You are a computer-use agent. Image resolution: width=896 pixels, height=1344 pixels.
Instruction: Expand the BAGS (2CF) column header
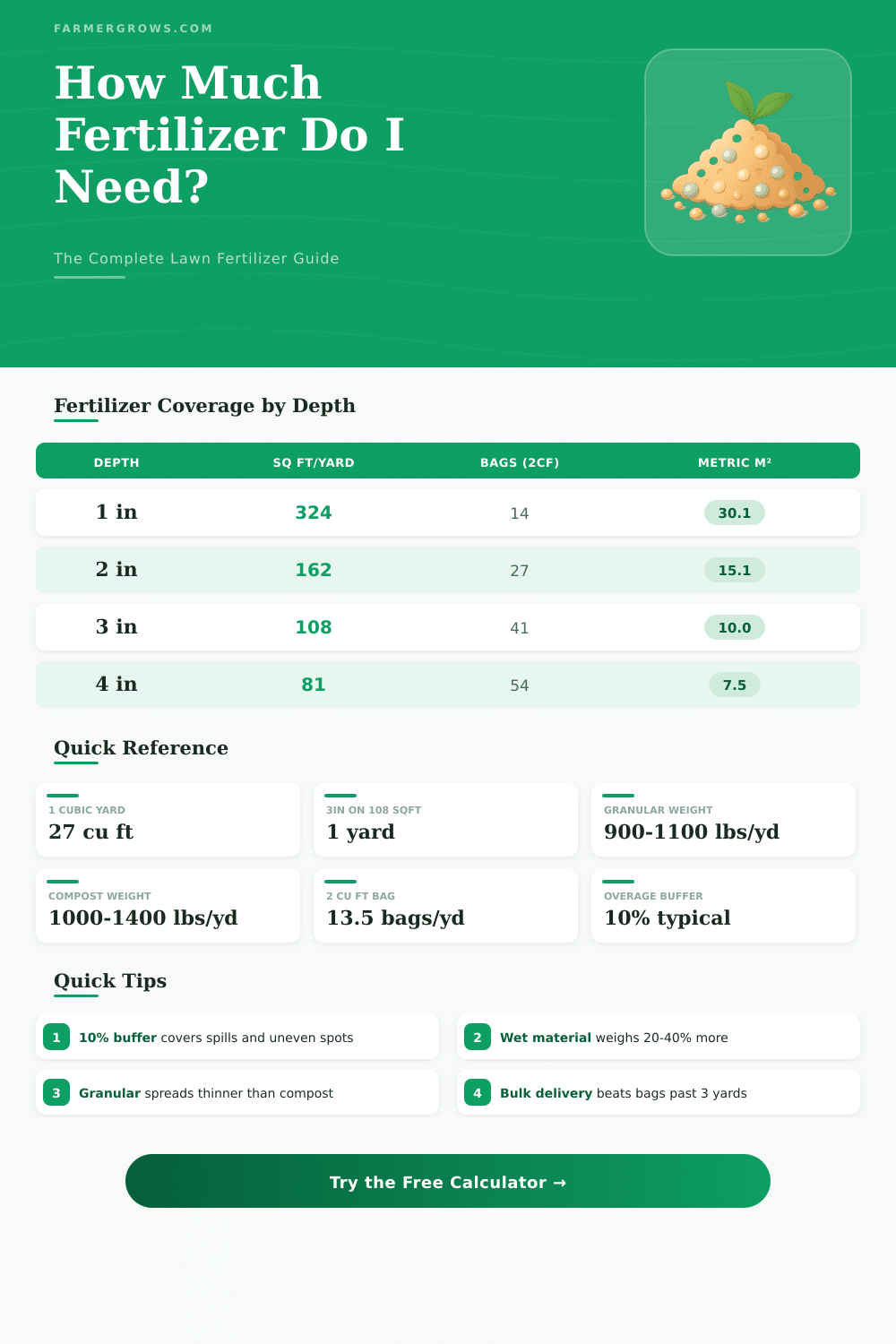(519, 462)
